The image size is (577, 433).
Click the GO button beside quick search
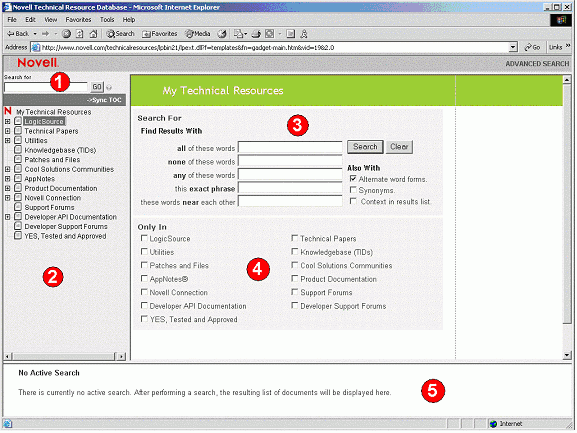pos(97,87)
